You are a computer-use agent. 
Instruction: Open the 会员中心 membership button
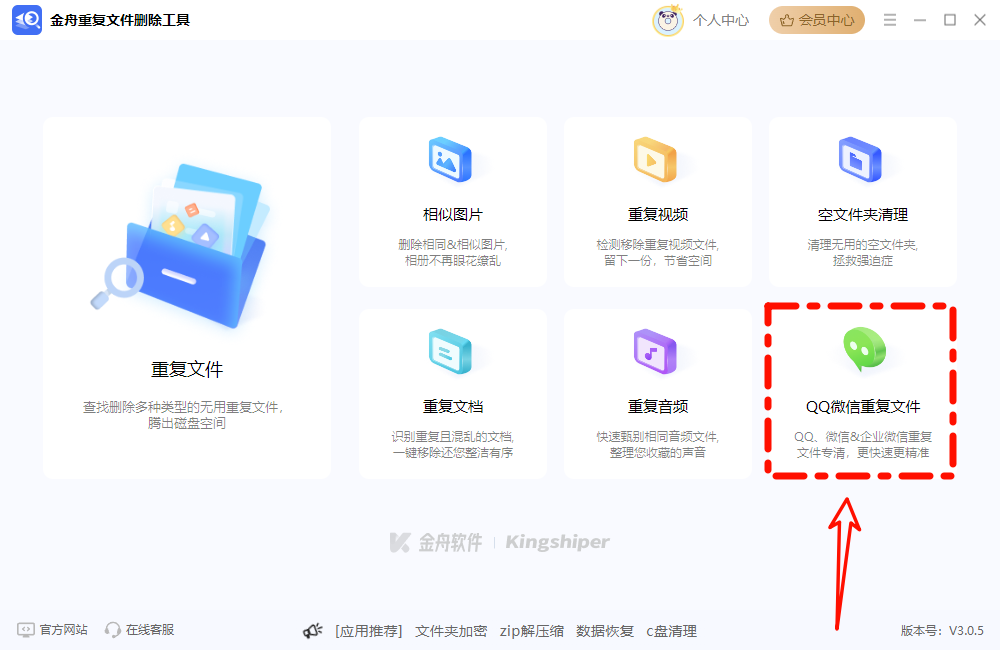(x=817, y=20)
